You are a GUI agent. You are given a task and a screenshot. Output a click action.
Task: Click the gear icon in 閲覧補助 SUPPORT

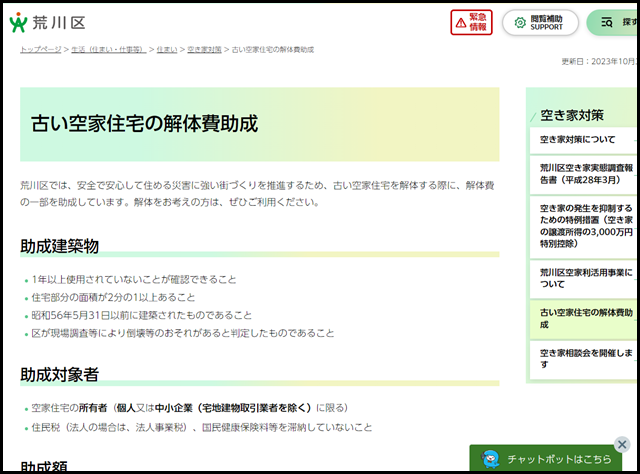coord(519,22)
